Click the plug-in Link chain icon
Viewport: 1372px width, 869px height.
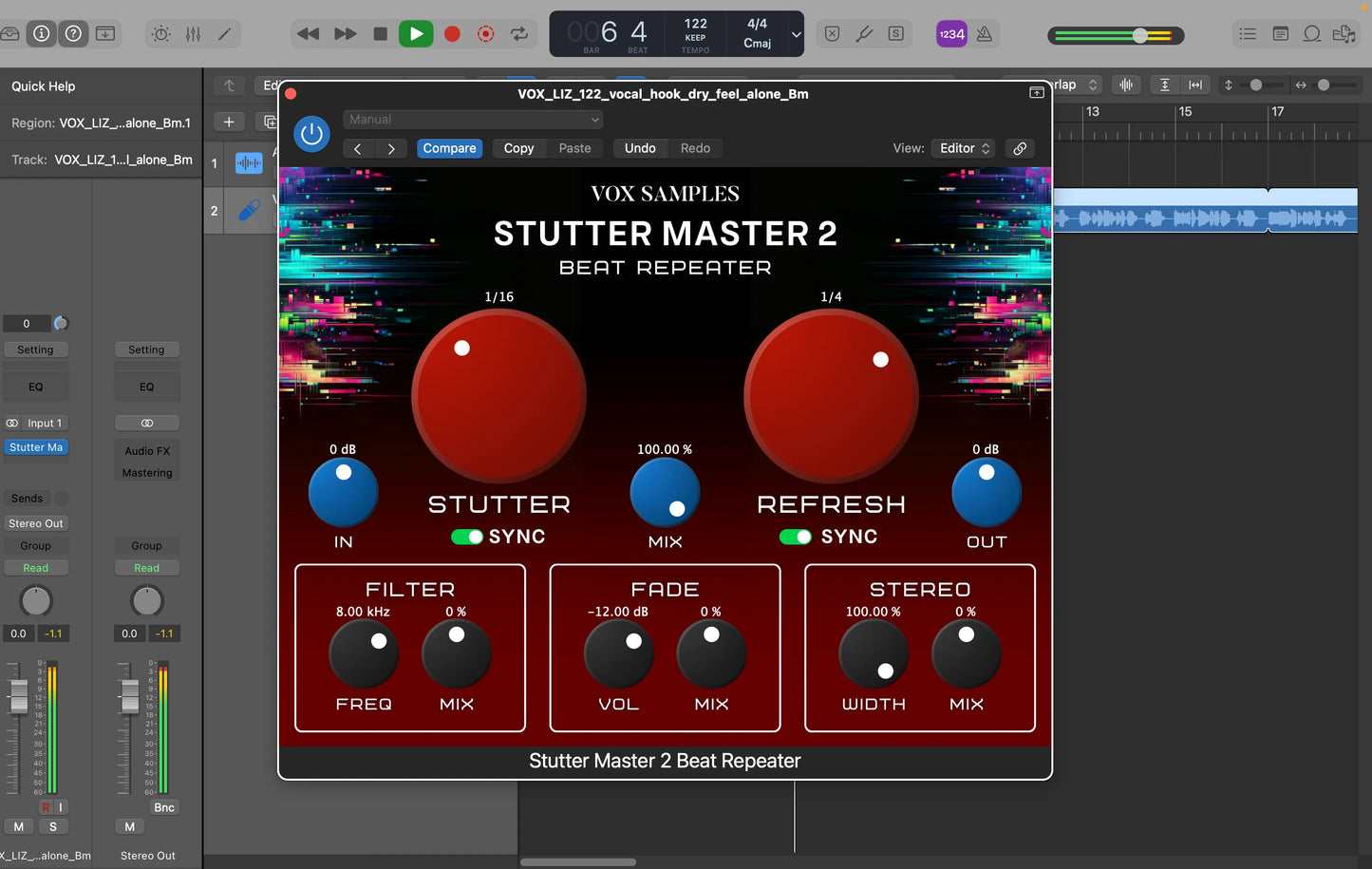[1020, 148]
